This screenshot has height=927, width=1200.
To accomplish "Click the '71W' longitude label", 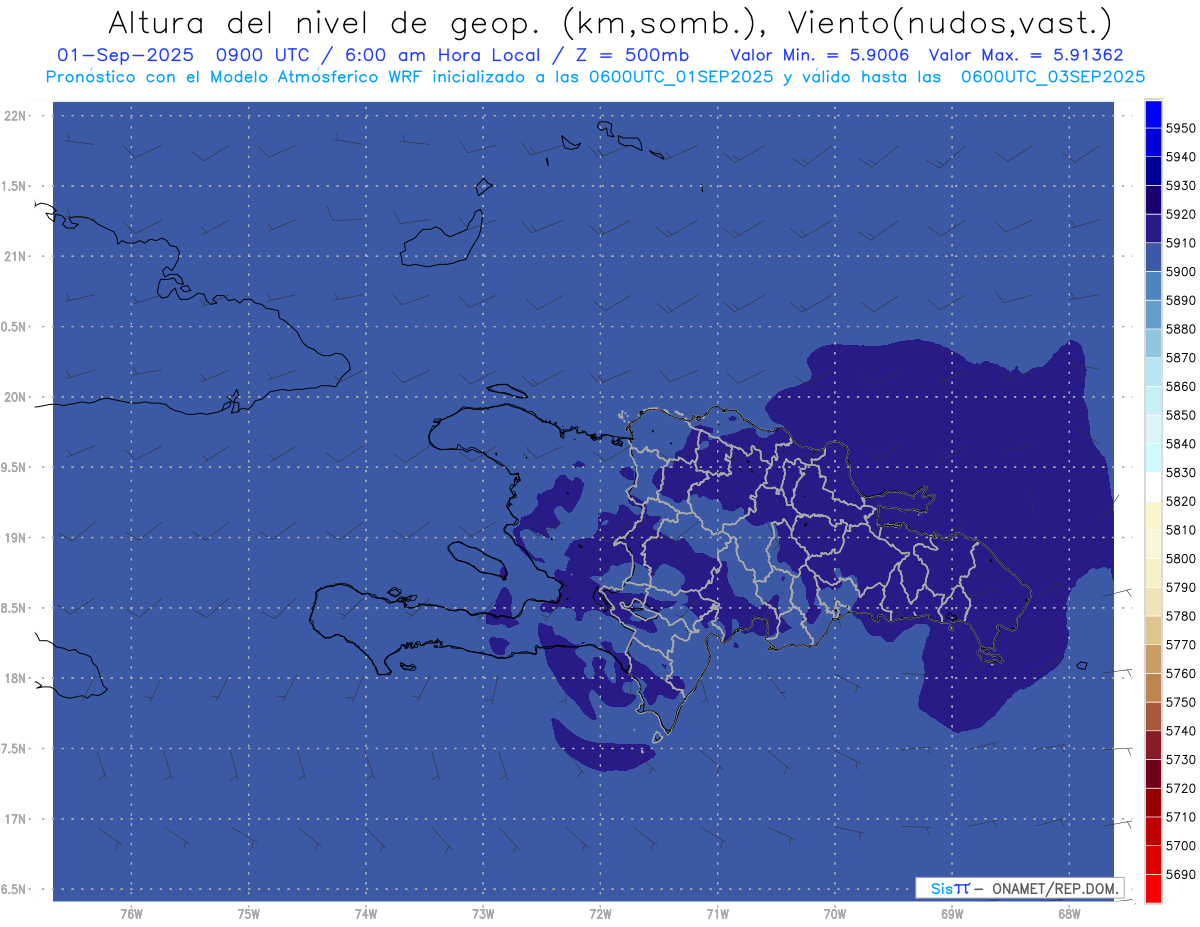I will tap(717, 914).
